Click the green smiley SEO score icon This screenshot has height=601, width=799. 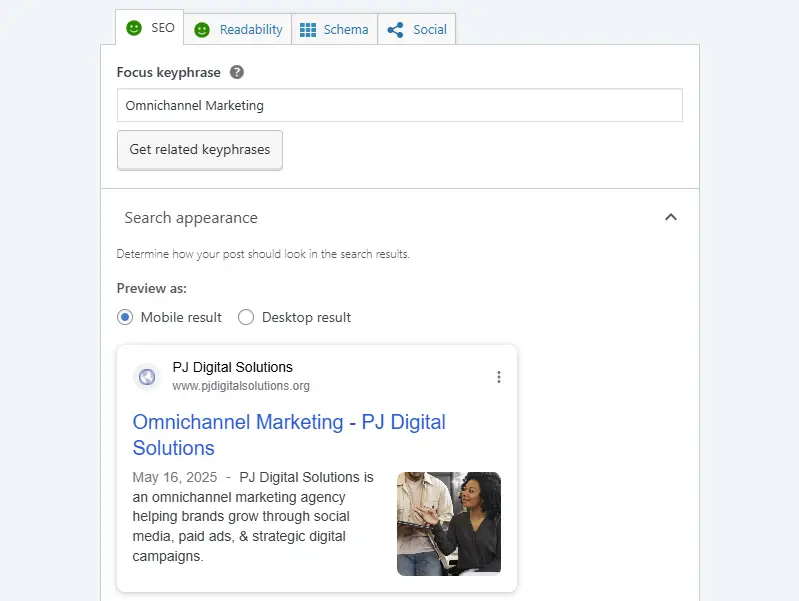[134, 28]
